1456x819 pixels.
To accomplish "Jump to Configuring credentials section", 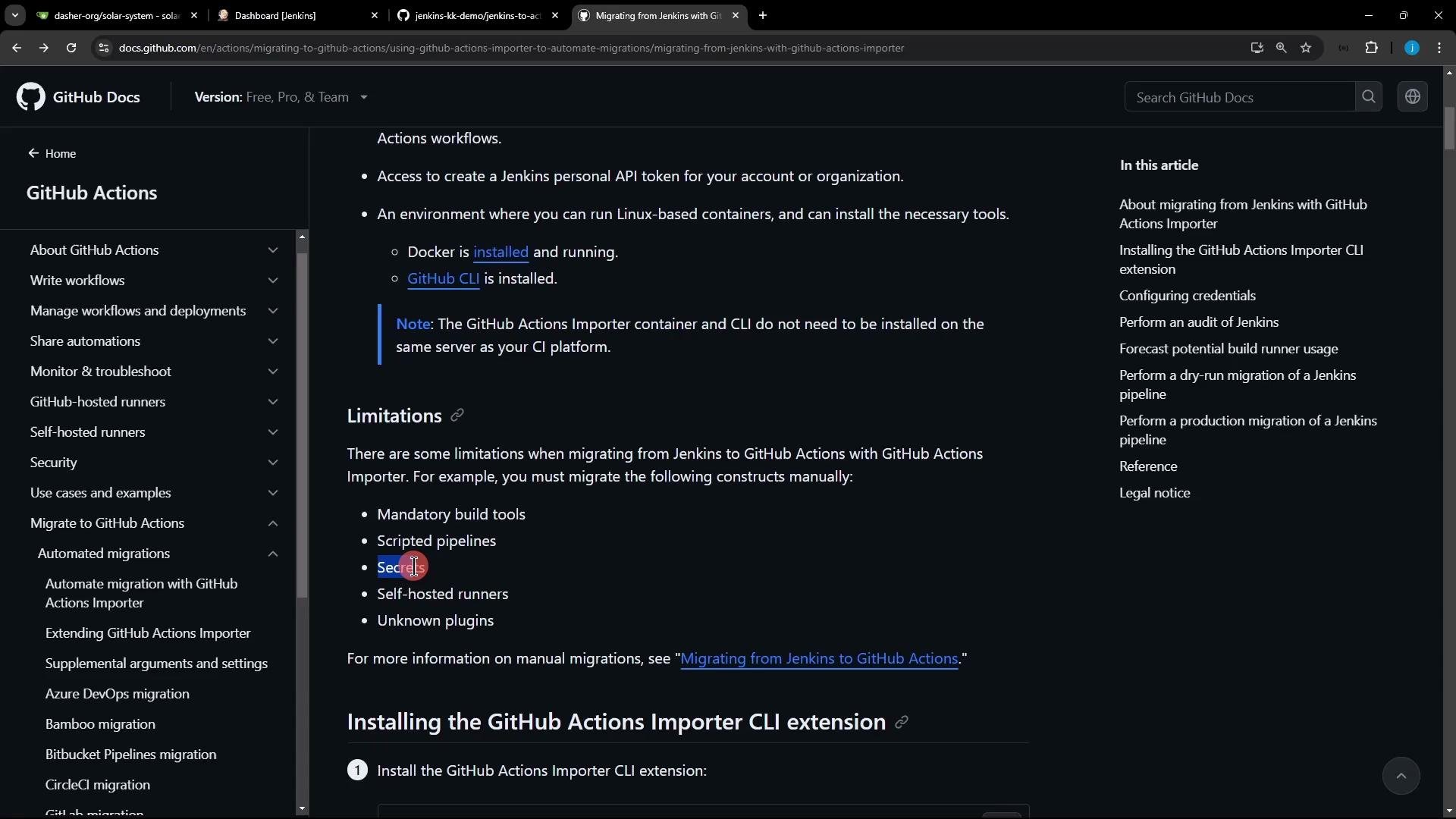I will click(x=1187, y=296).
